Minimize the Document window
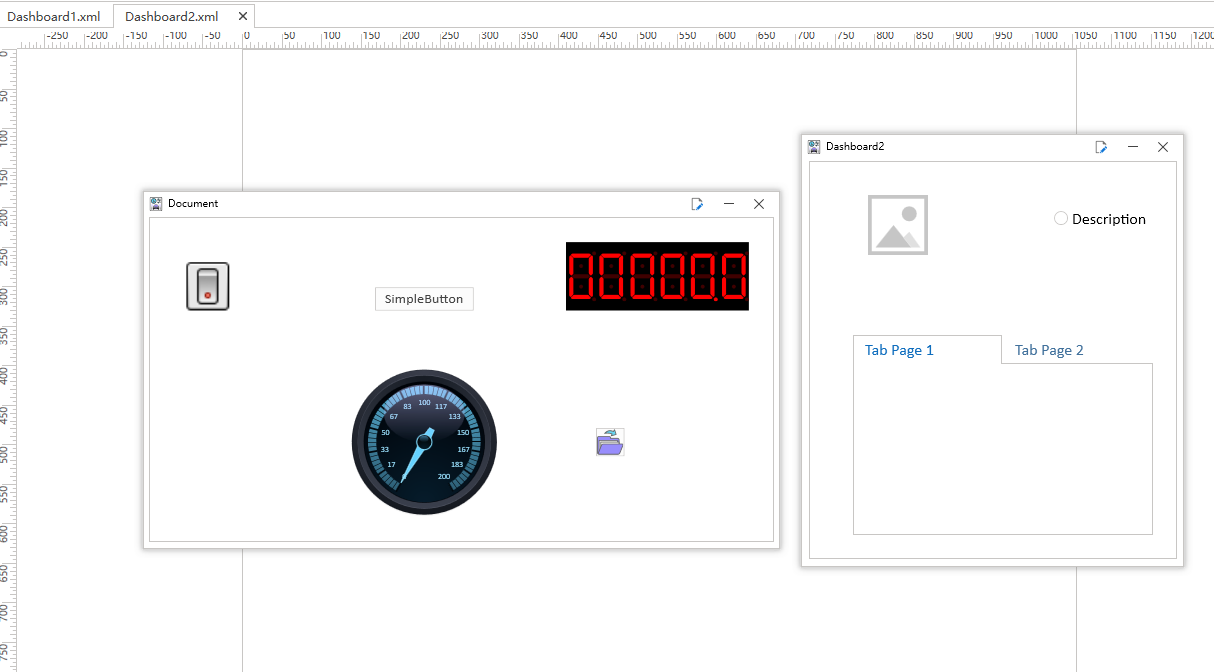 coord(729,204)
